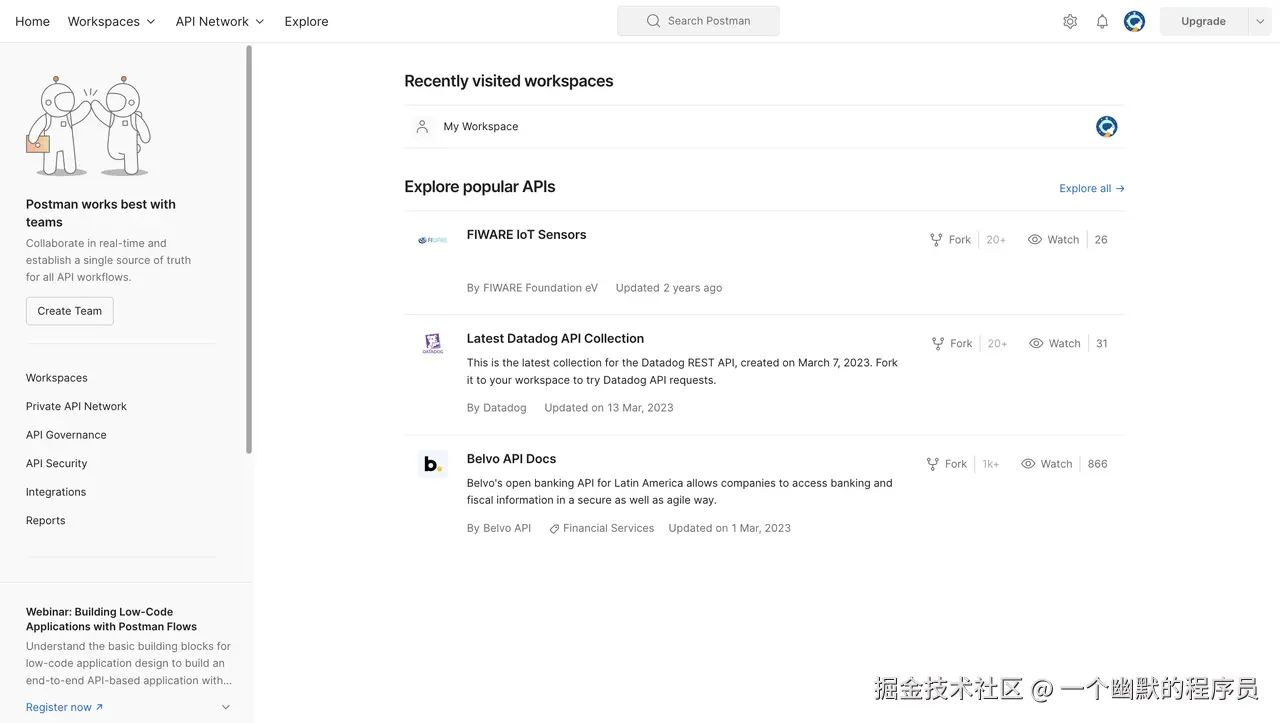Focus the Search Postman field
Viewport: 1280px width, 723px height.
[x=698, y=21]
